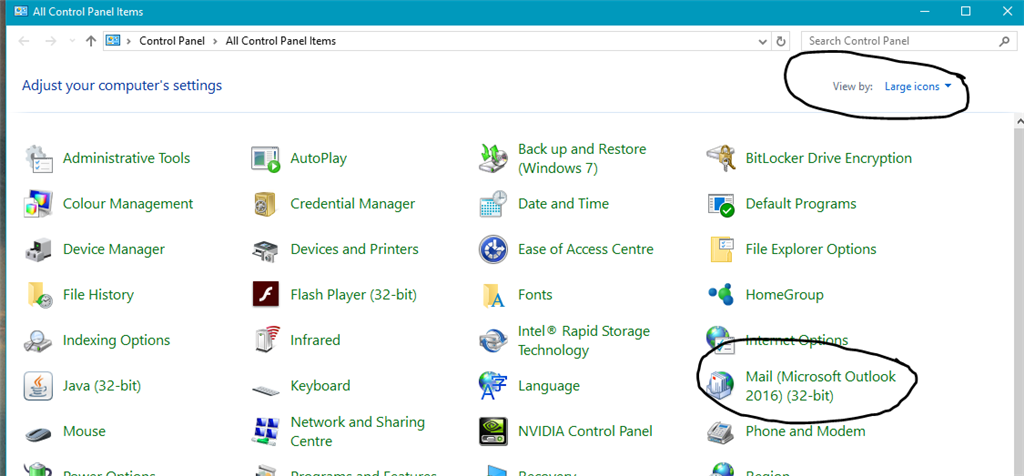The image size is (1024, 476).
Task: Open the Intel Rapid Storage Technology icon
Action: click(x=493, y=341)
